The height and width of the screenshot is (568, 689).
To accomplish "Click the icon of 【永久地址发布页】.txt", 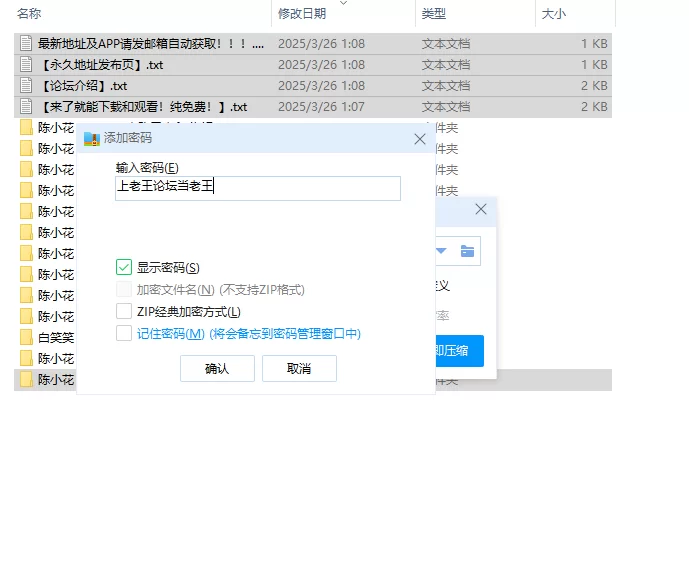I will pos(27,65).
